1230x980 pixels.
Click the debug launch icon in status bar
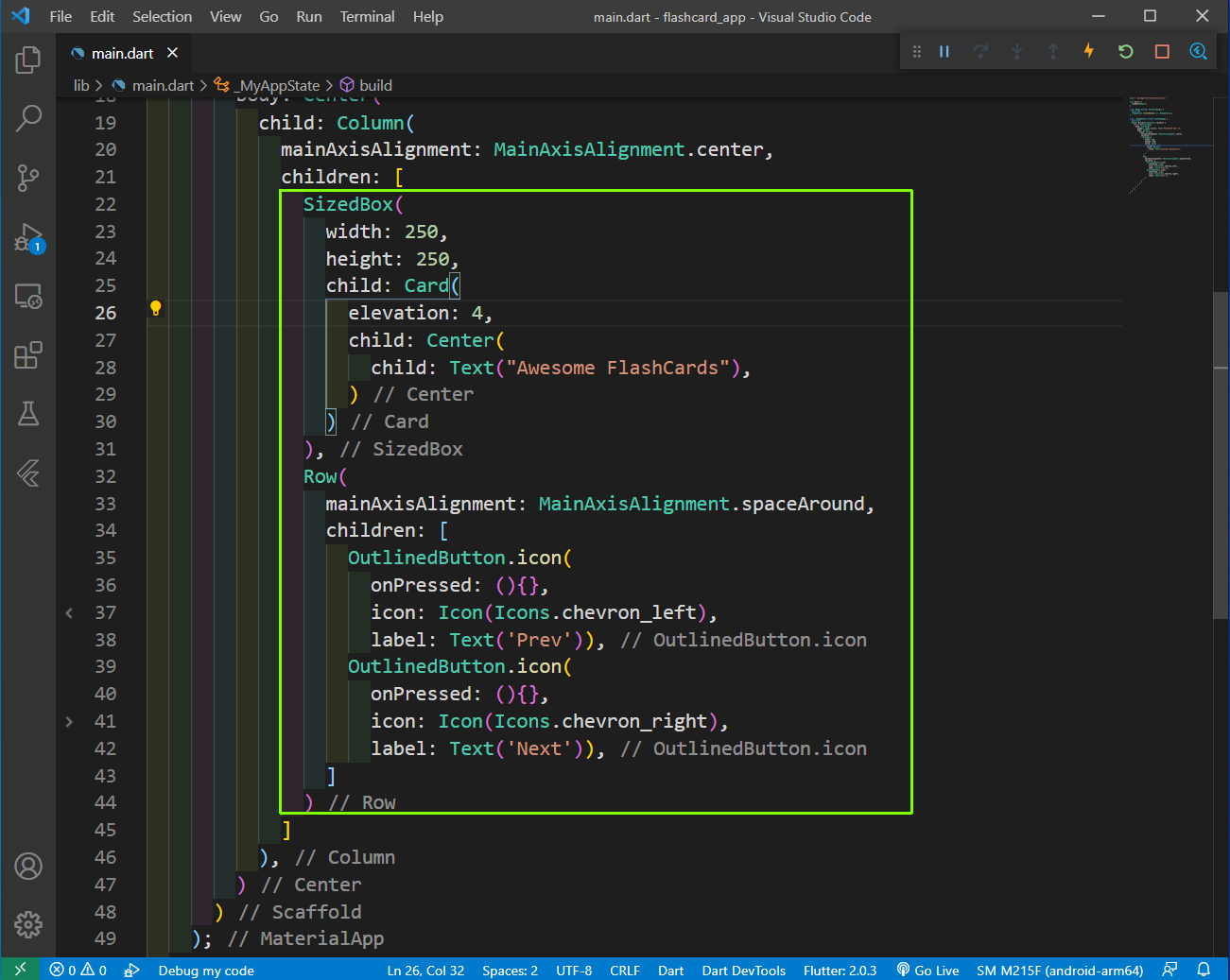pos(132,970)
